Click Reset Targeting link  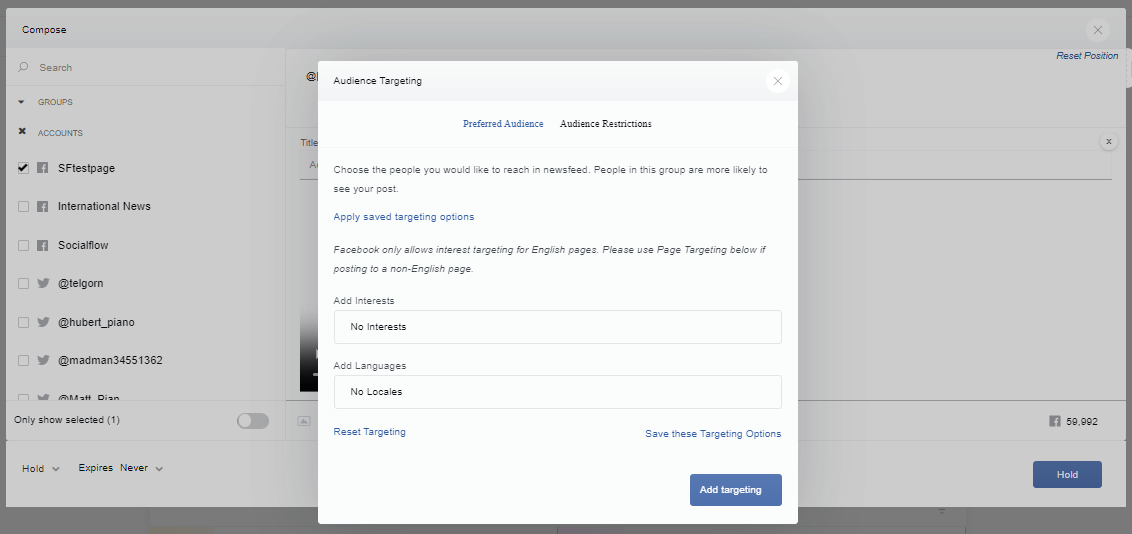click(370, 432)
